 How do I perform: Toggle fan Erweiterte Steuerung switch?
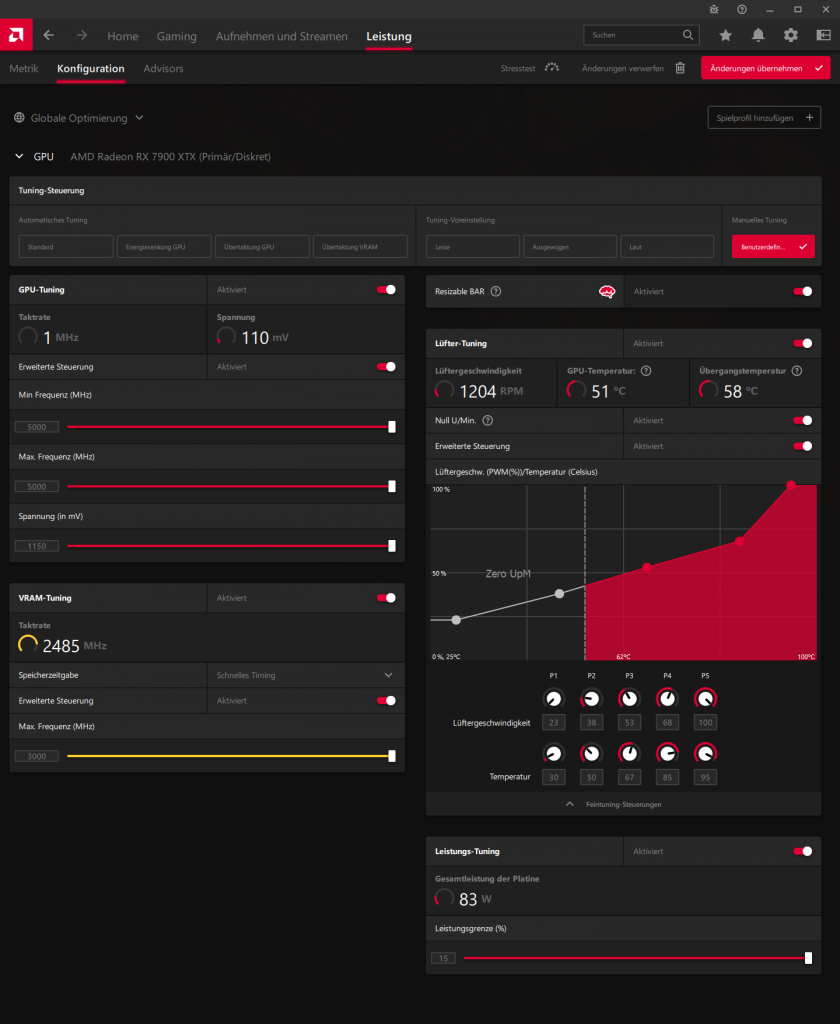pyautogui.click(x=803, y=446)
